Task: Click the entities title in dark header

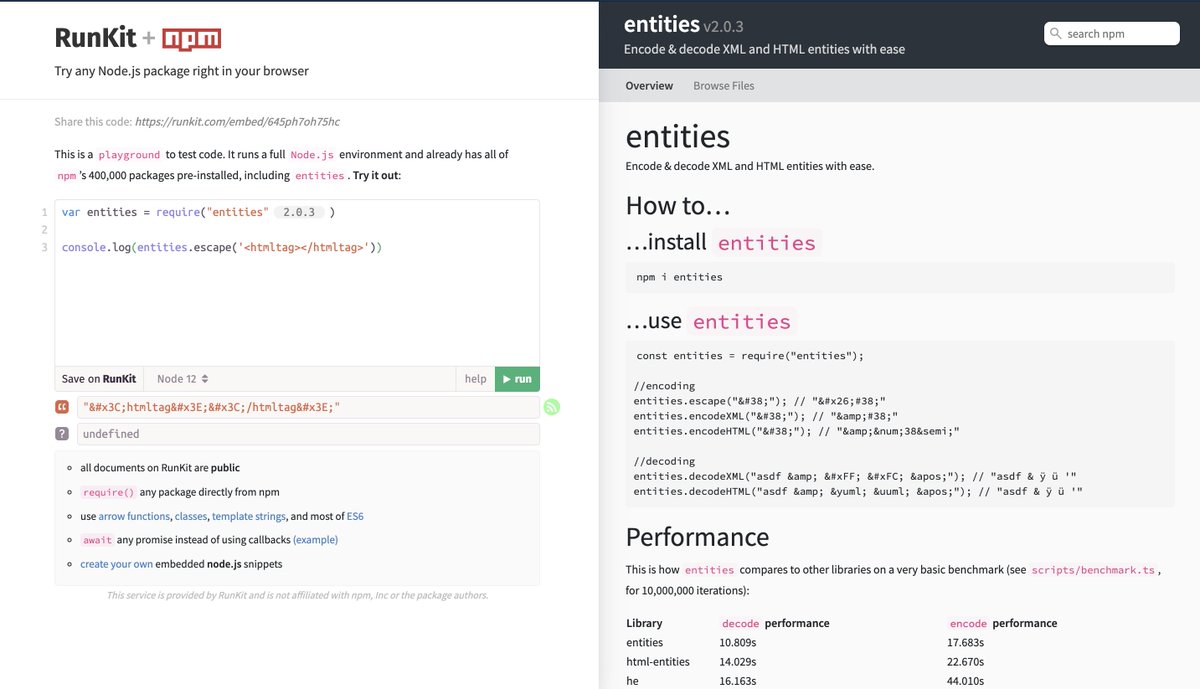Action: click(x=661, y=24)
